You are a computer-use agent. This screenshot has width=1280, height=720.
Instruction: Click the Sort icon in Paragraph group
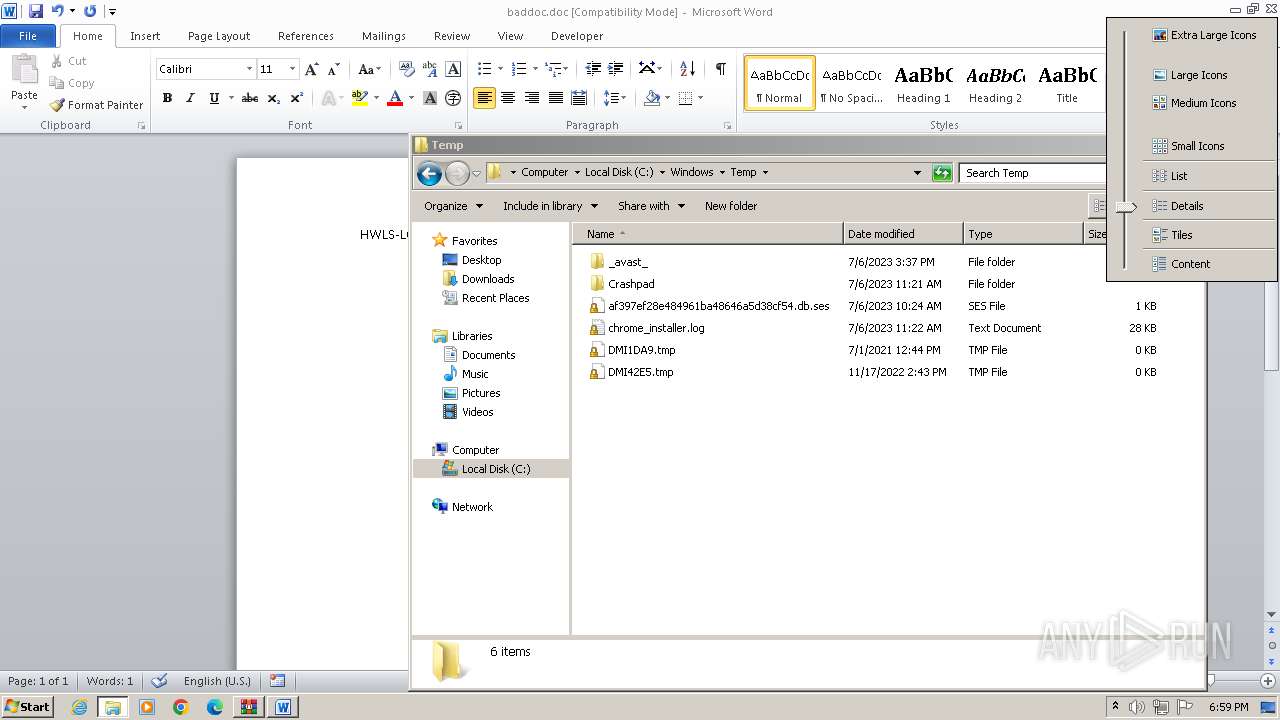pos(687,69)
